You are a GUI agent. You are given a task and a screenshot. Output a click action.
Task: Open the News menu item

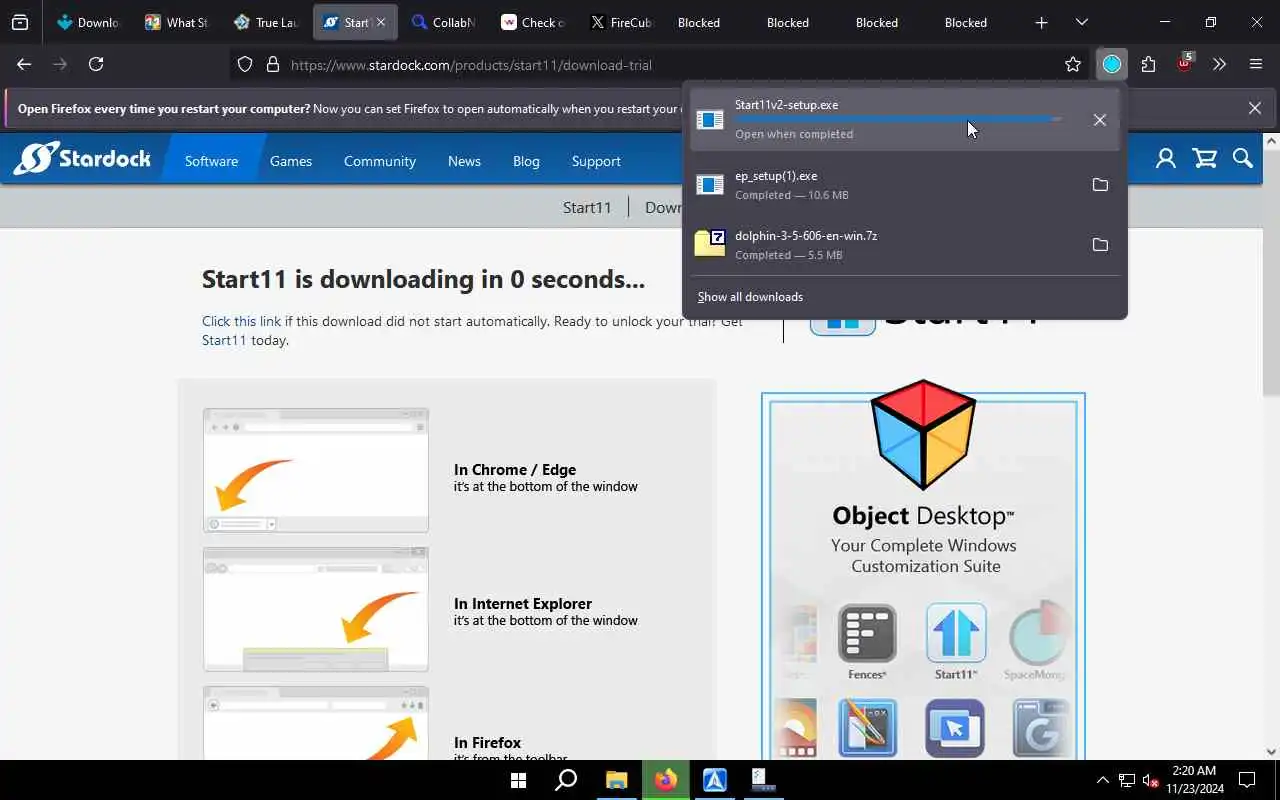pos(464,161)
